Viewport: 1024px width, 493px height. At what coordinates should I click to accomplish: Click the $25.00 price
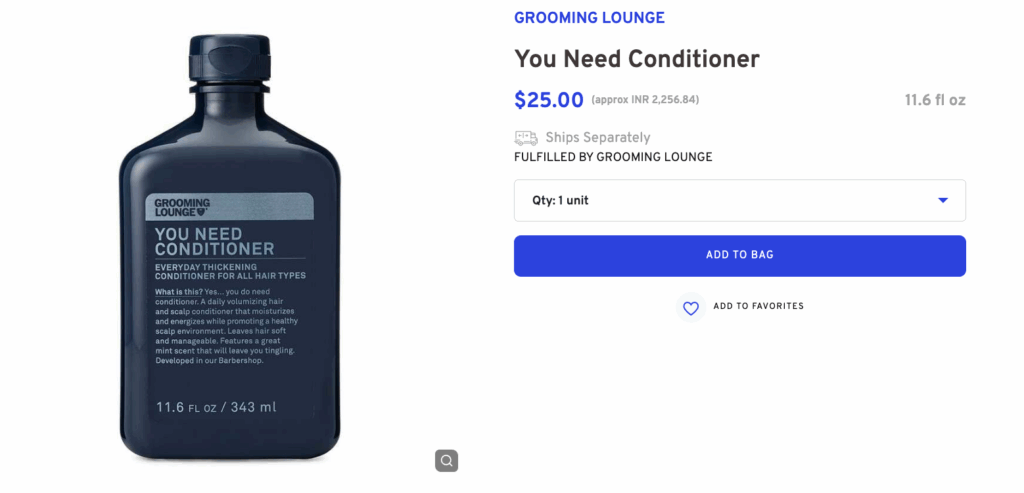tap(549, 100)
